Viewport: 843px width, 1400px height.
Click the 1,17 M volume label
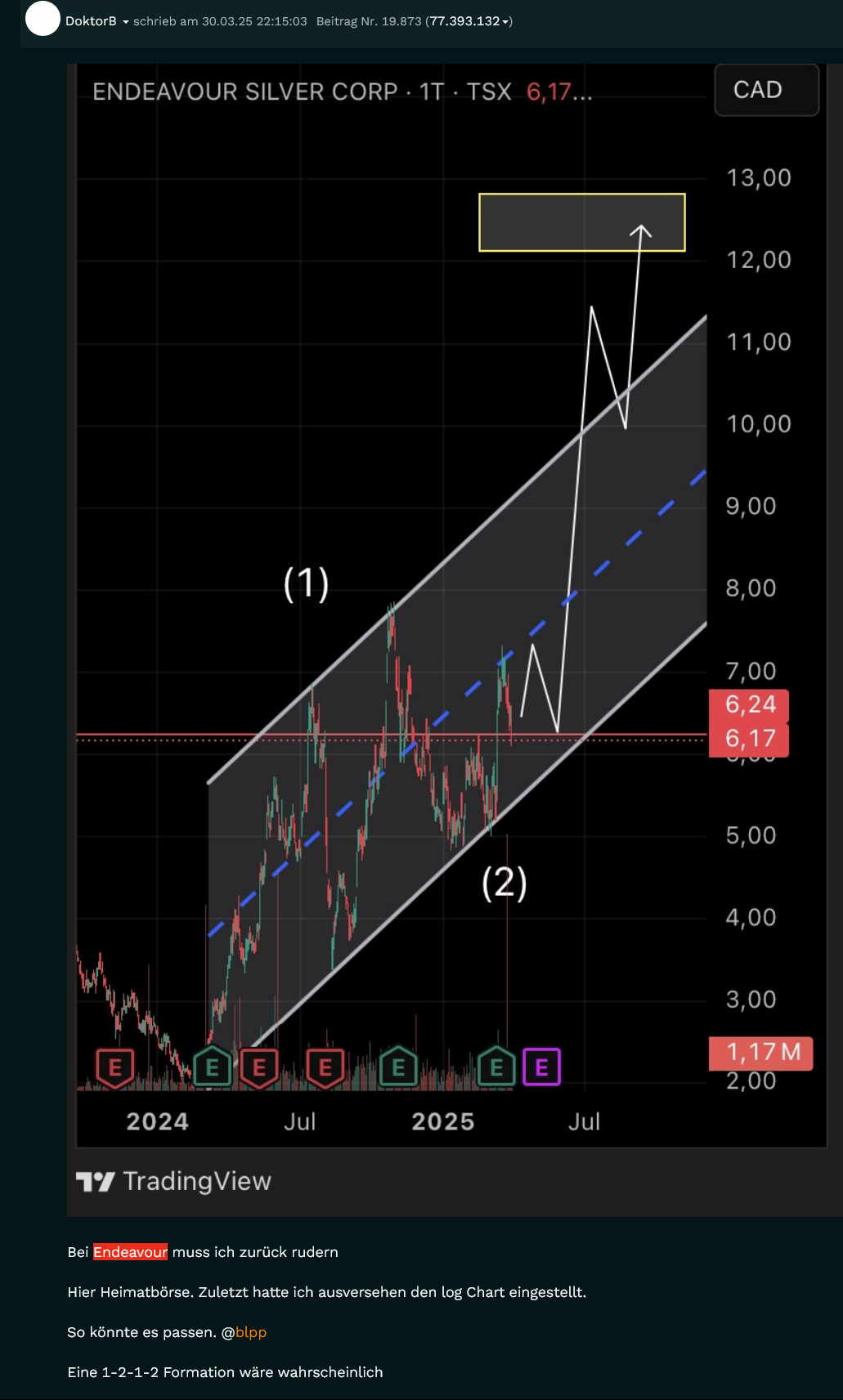pos(760,1052)
